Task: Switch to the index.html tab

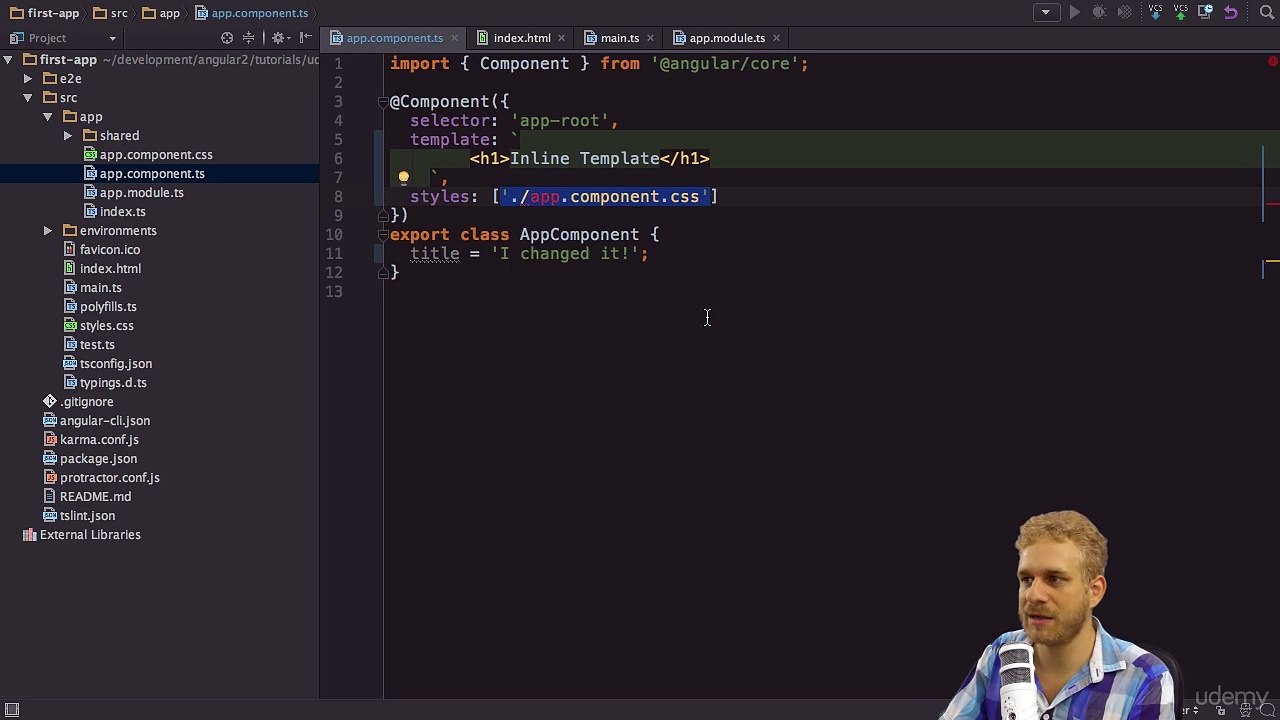Action: click(521, 38)
